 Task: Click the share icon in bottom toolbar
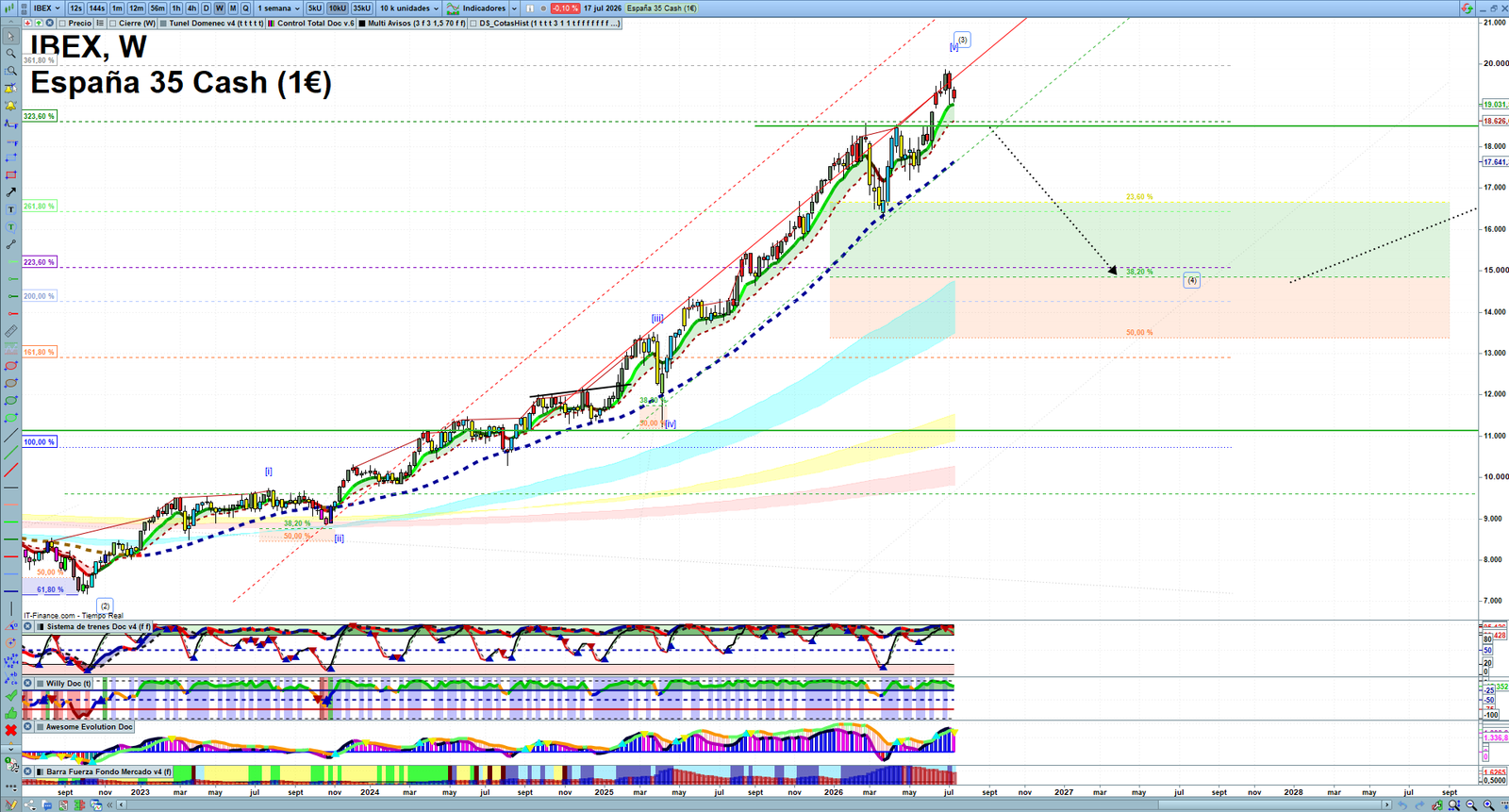[x=29, y=804]
